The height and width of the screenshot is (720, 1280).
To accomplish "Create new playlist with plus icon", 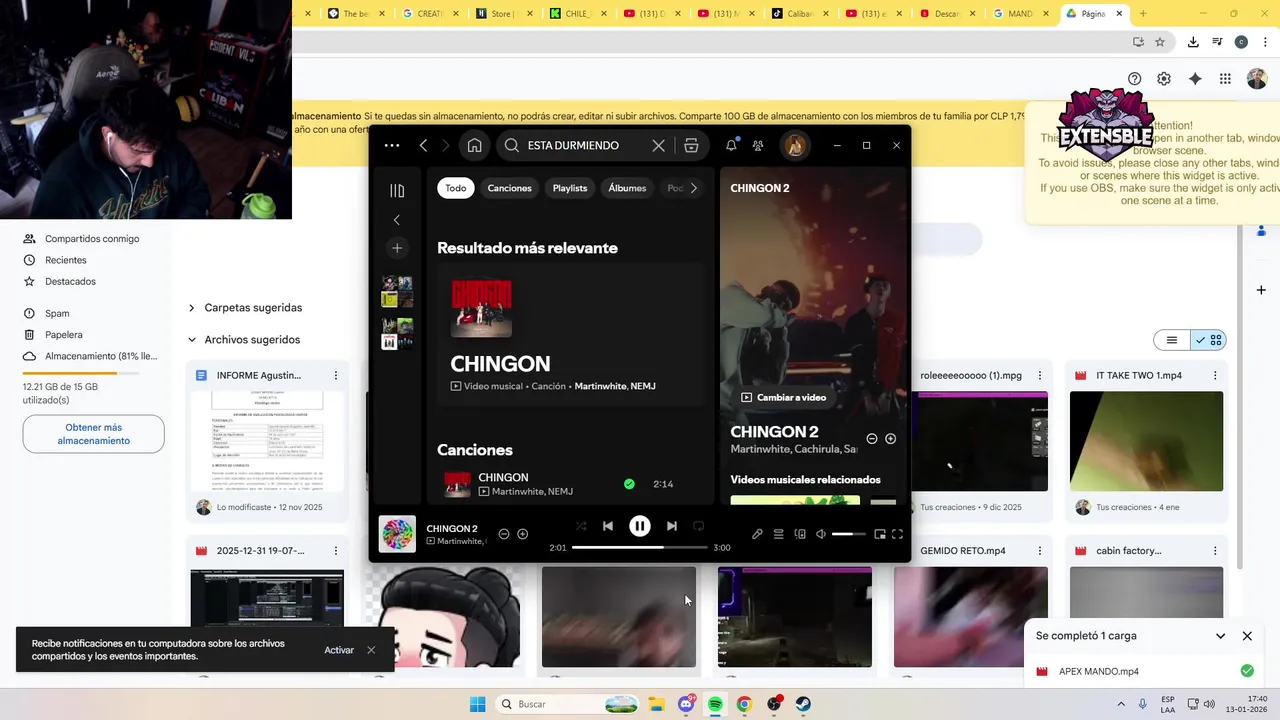I will point(397,248).
